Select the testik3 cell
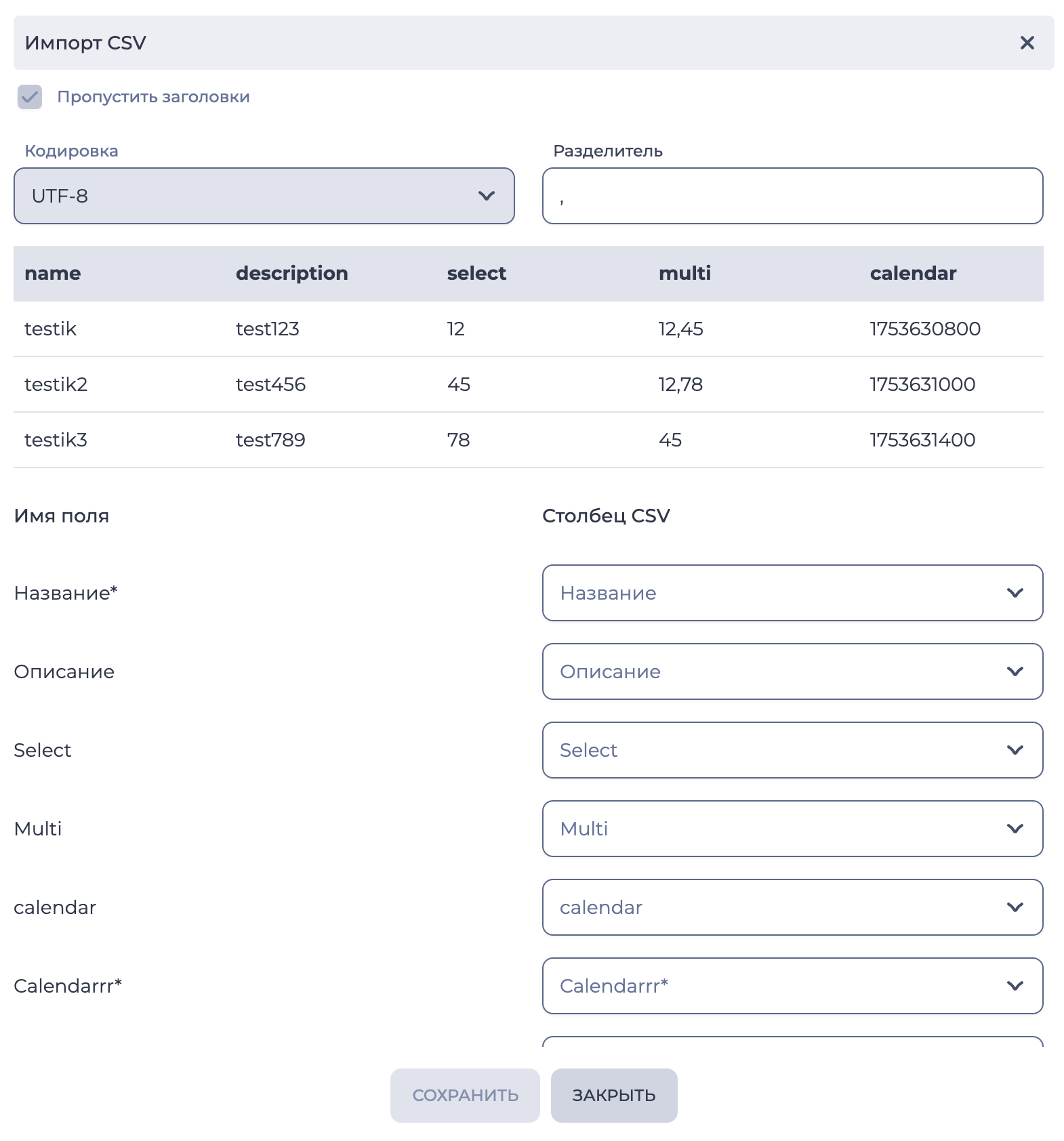The height and width of the screenshot is (1141, 1064). coord(56,440)
